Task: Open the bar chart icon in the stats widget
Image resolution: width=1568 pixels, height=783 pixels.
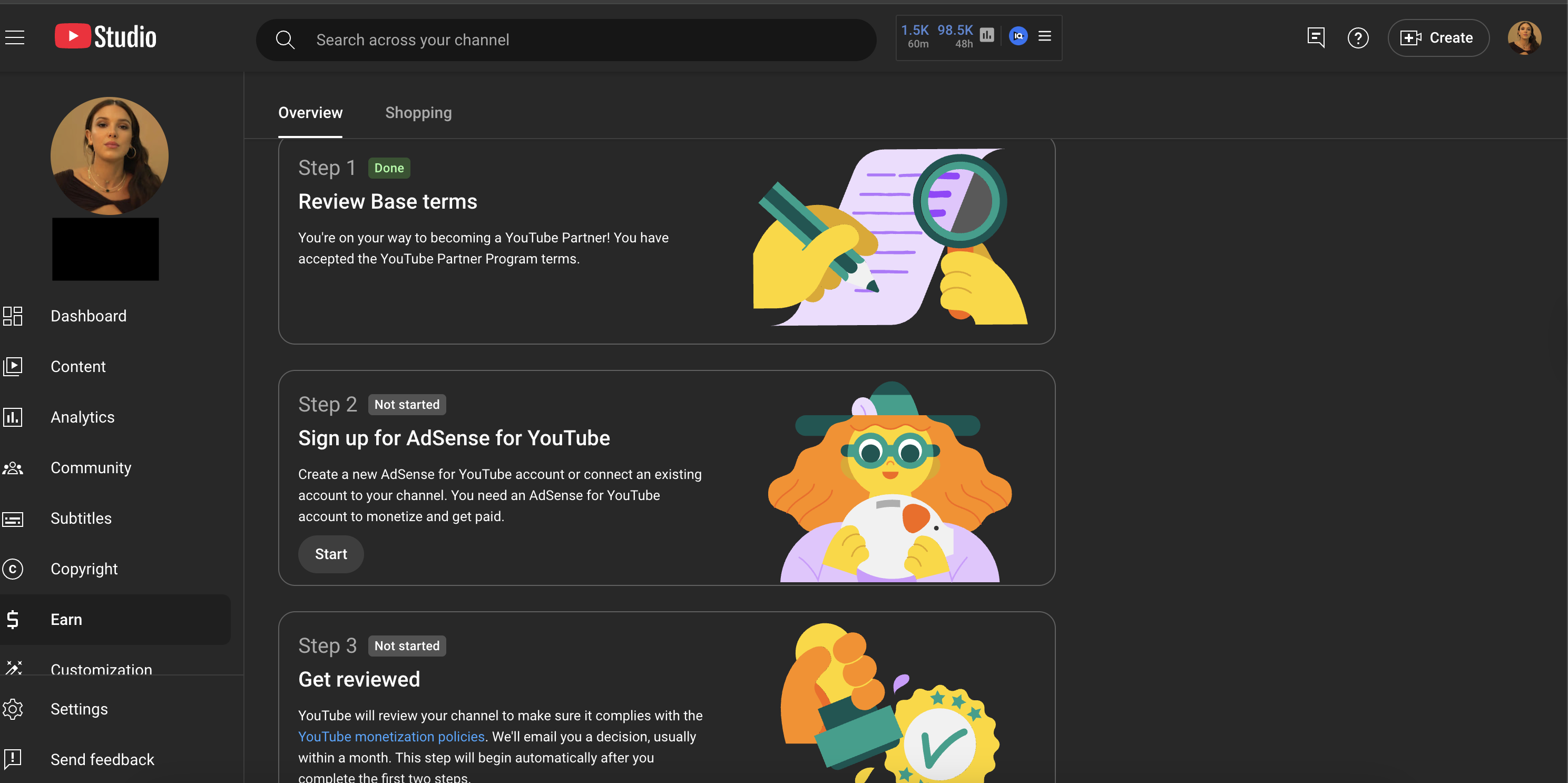Action: [x=987, y=35]
